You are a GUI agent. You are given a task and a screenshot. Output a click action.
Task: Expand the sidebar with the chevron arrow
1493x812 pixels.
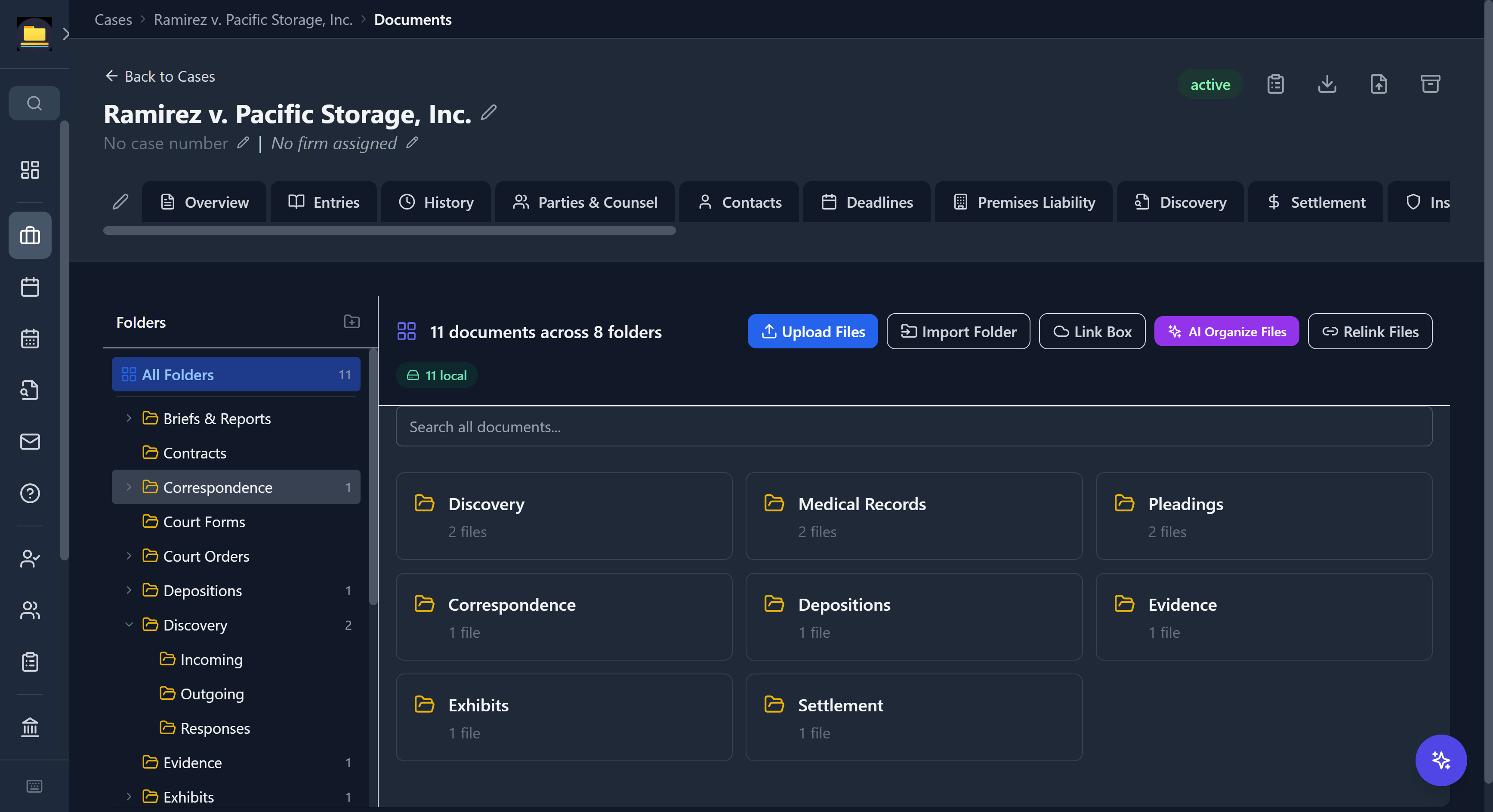click(x=65, y=34)
